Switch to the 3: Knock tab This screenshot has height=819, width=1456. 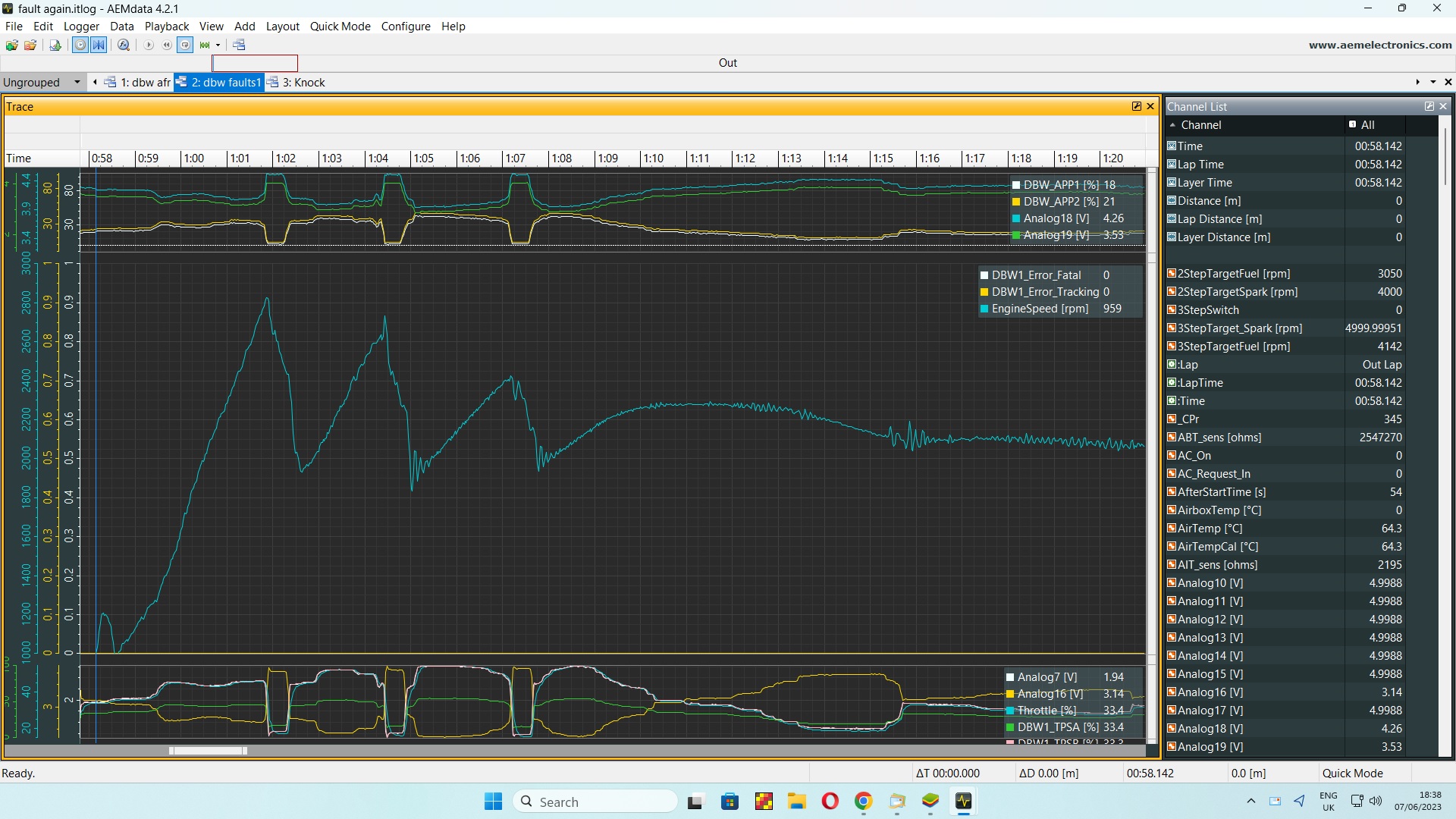pos(303,82)
